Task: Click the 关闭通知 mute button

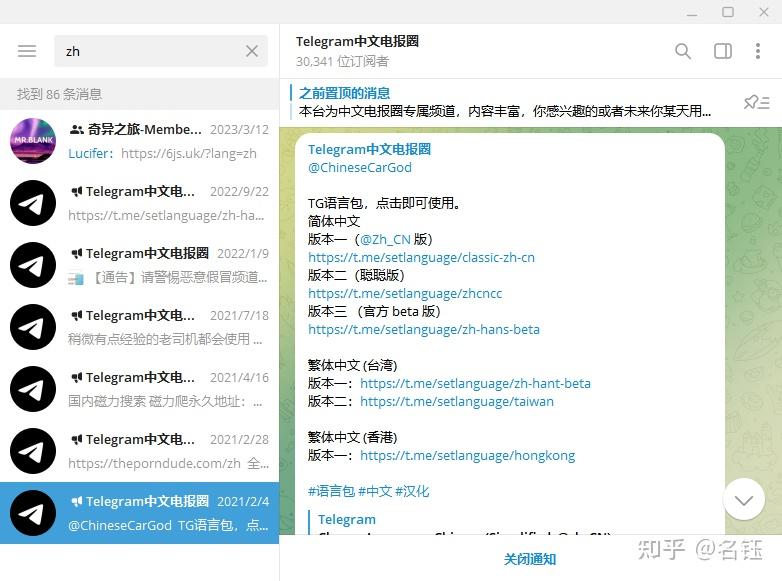Action: 530,559
